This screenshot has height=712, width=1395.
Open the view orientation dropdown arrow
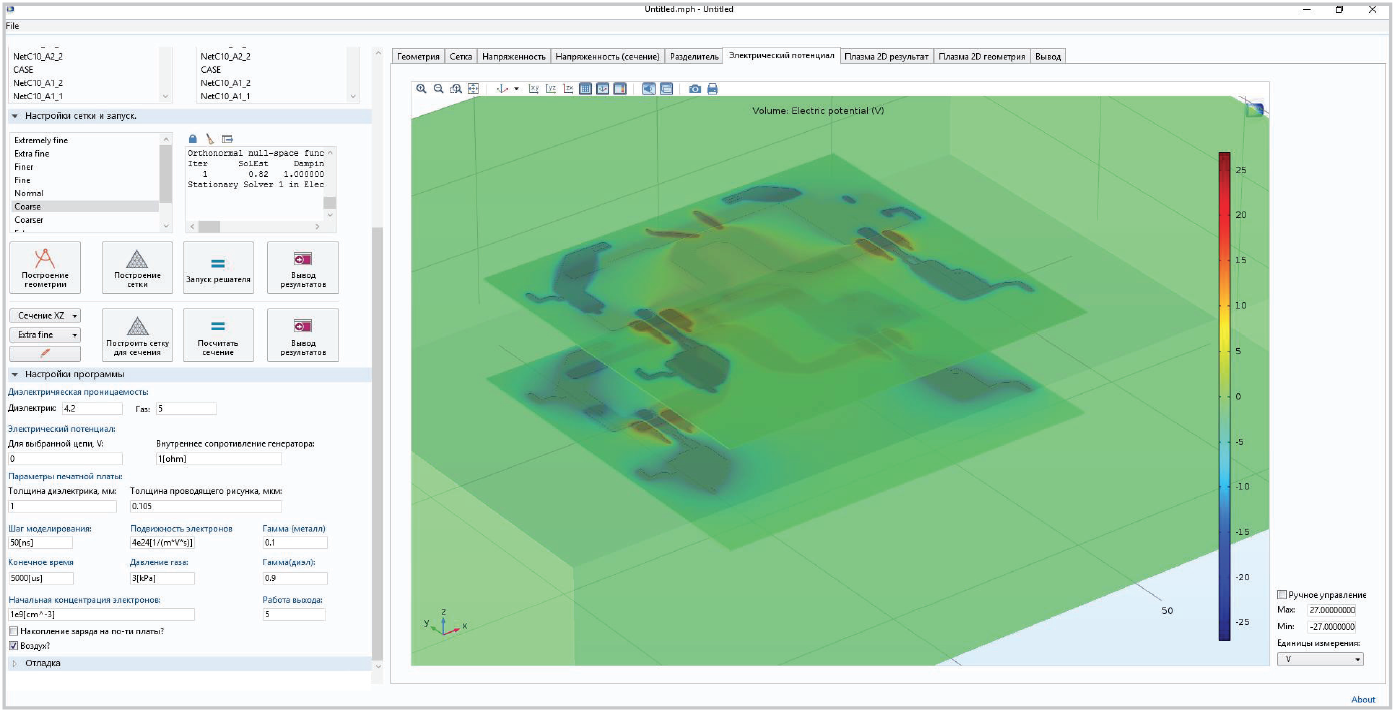coord(517,89)
